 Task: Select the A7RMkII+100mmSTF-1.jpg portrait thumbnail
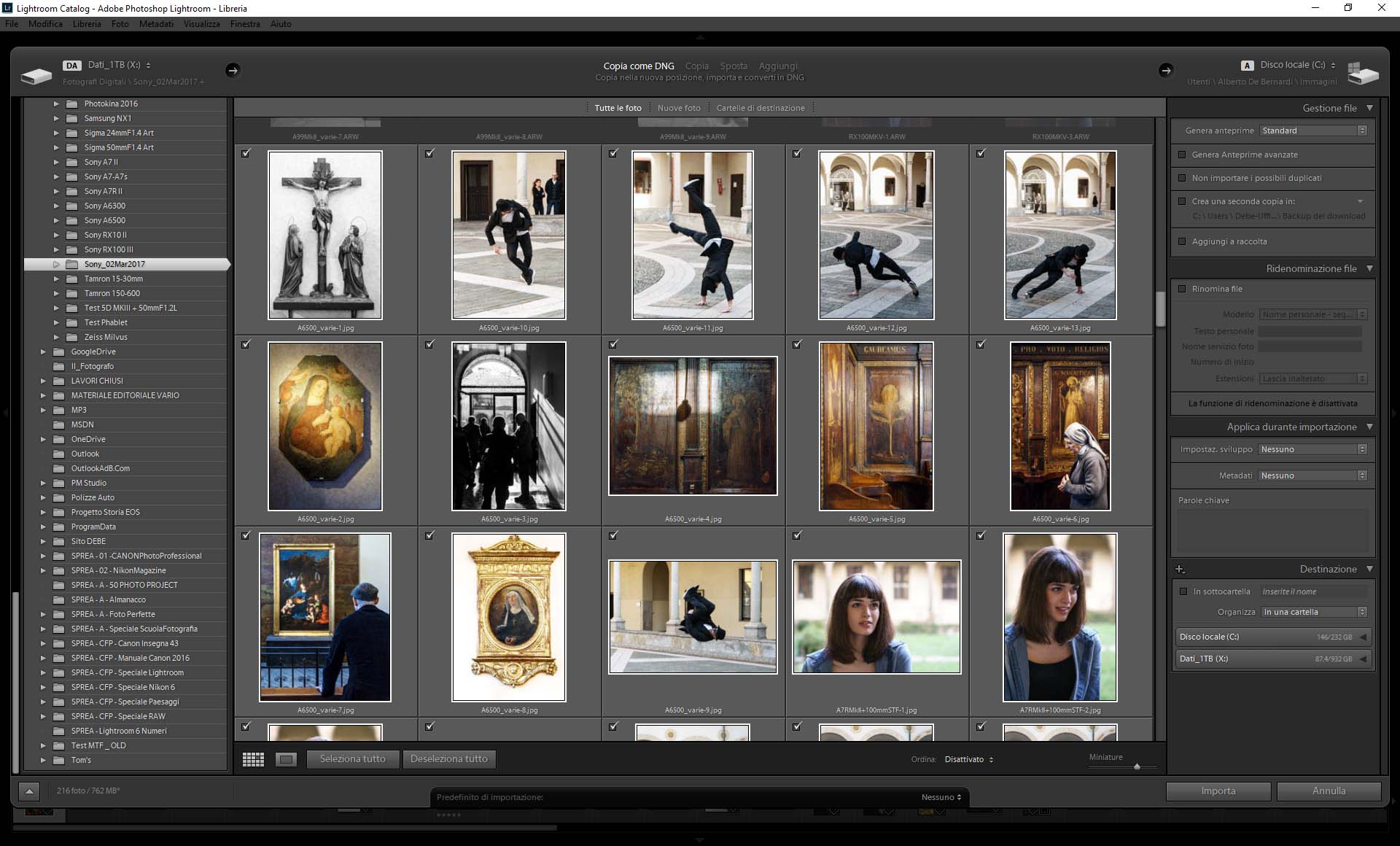tap(876, 617)
